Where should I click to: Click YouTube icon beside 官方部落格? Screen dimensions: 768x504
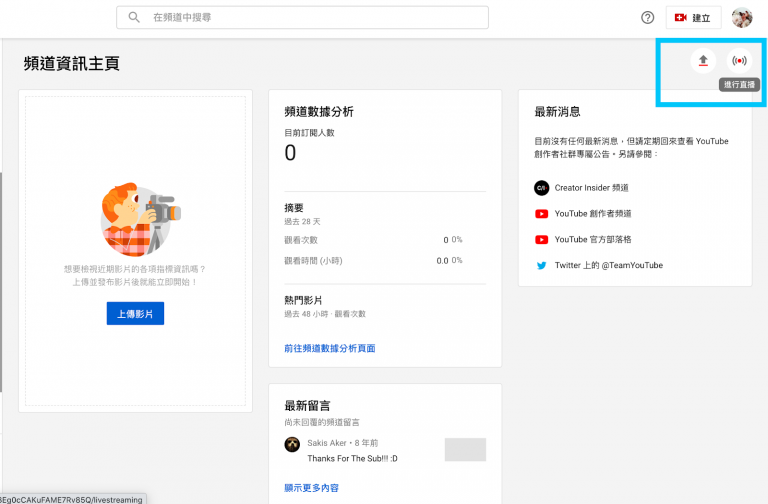click(x=541, y=240)
